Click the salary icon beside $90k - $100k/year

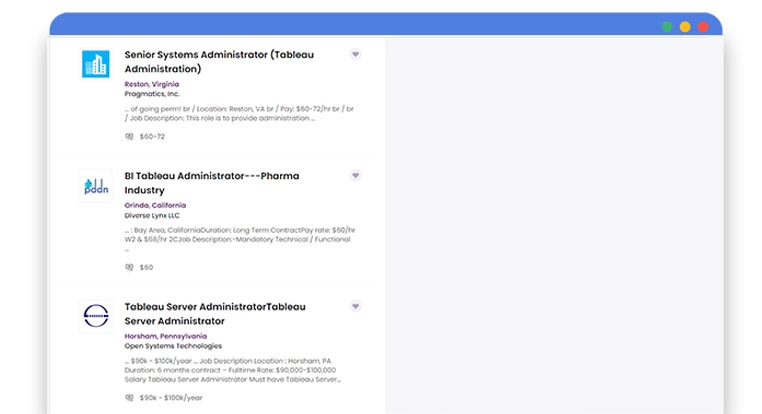pyautogui.click(x=129, y=398)
